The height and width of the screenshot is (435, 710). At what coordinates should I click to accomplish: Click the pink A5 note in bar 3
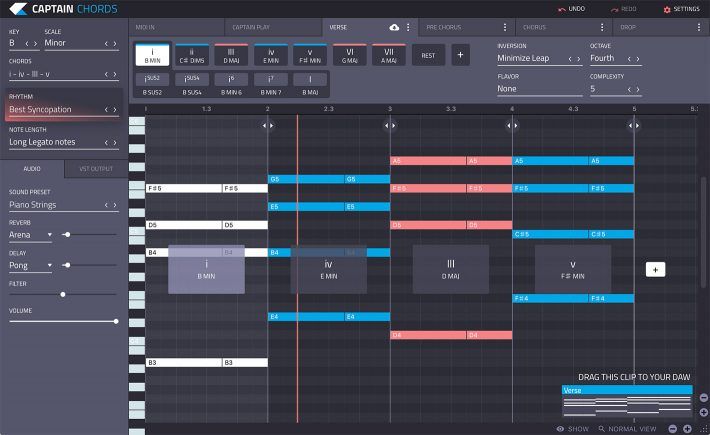click(428, 161)
